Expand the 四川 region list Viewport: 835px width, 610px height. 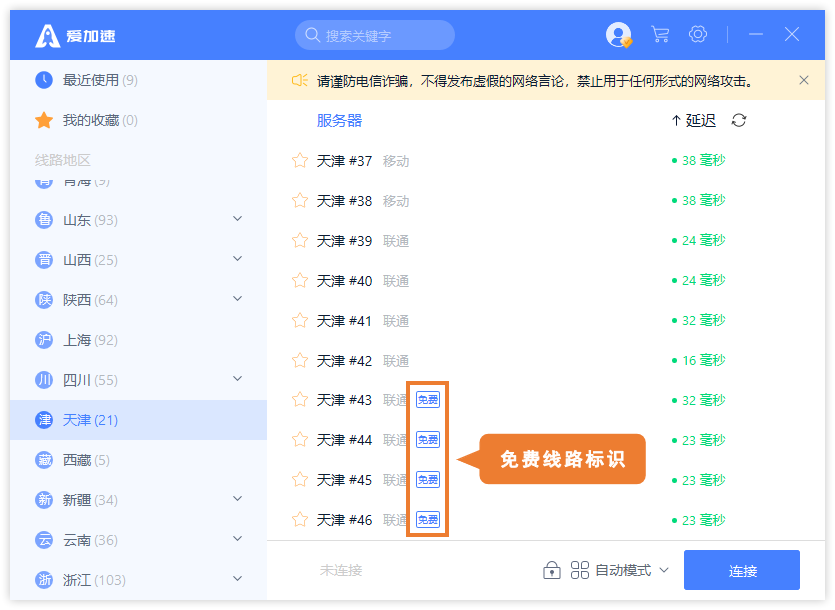pos(238,379)
